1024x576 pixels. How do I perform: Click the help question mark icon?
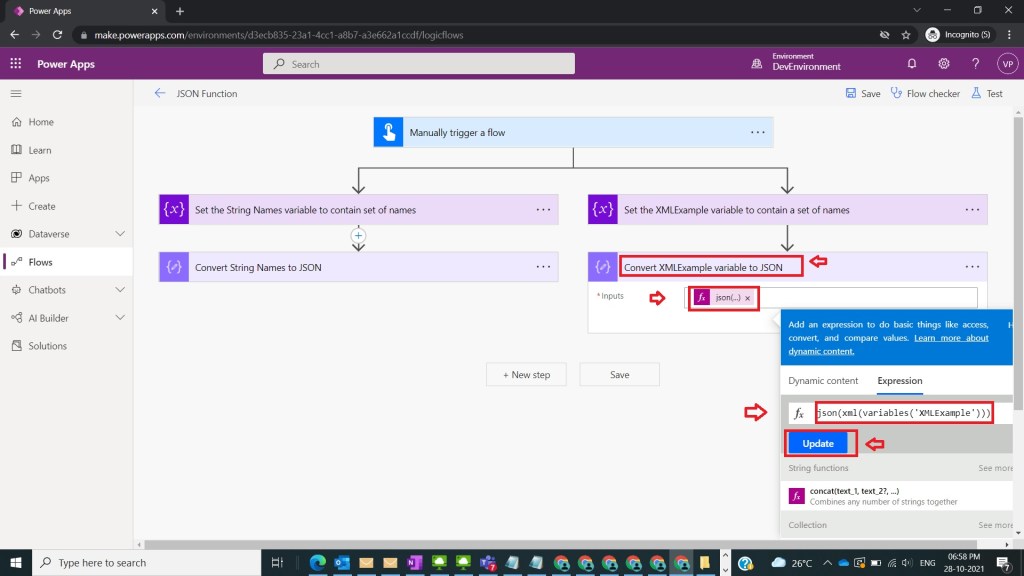click(x=976, y=64)
